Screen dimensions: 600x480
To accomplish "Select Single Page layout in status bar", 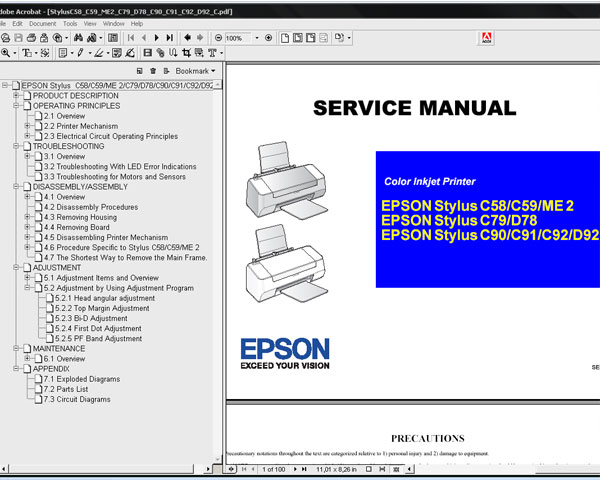I will pos(368,469).
